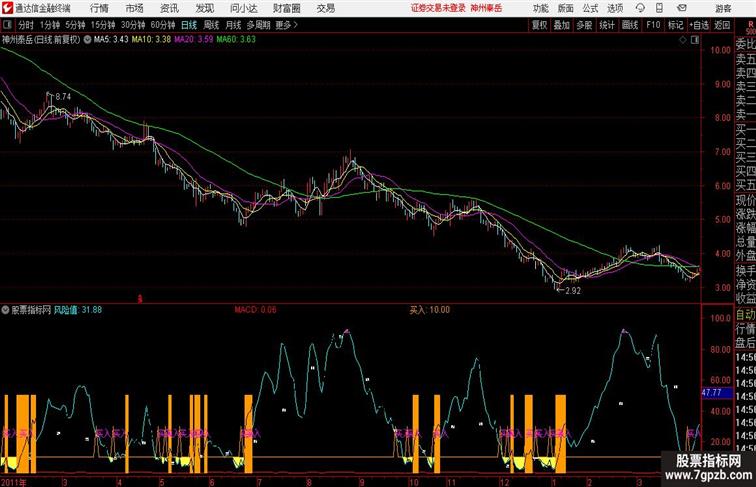Click the 统计 statistics button
The width and height of the screenshot is (756, 487).
click(607, 25)
